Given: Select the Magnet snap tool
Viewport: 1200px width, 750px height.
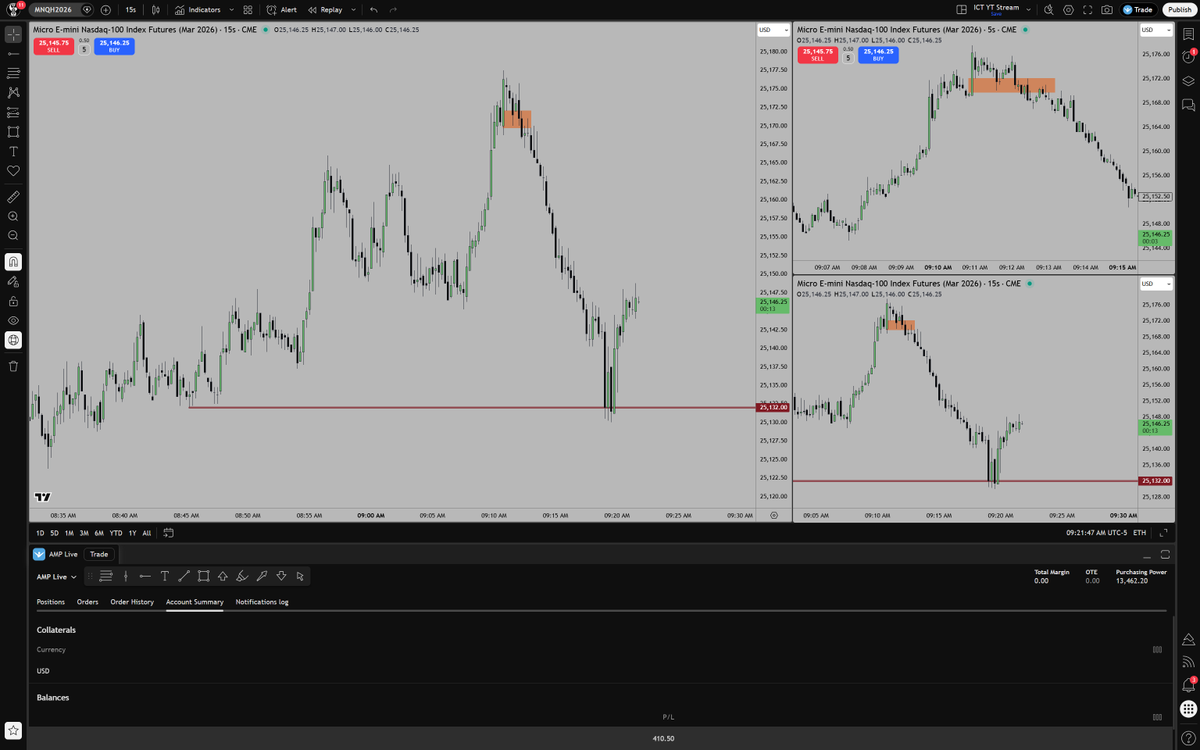Looking at the screenshot, I should [x=13, y=262].
